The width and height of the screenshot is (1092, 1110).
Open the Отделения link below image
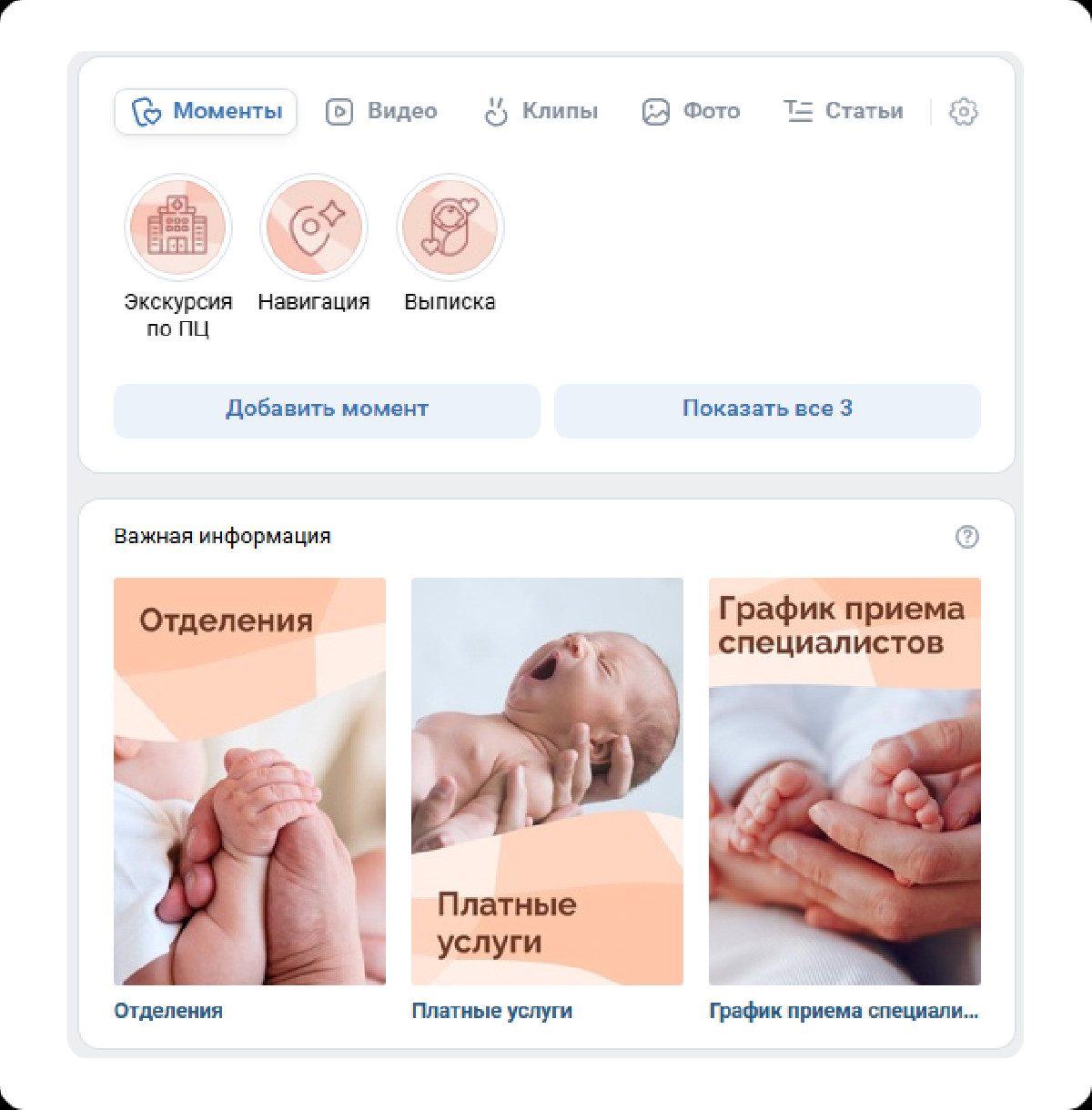168,1011
